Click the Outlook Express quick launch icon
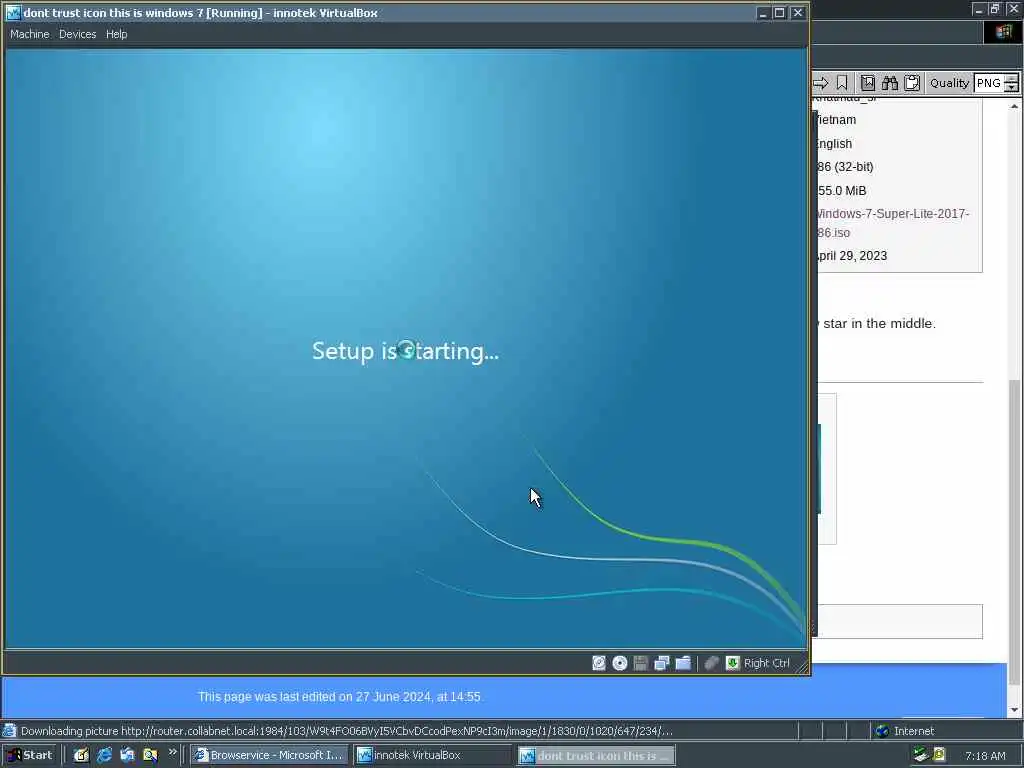1024x768 pixels. [127, 755]
